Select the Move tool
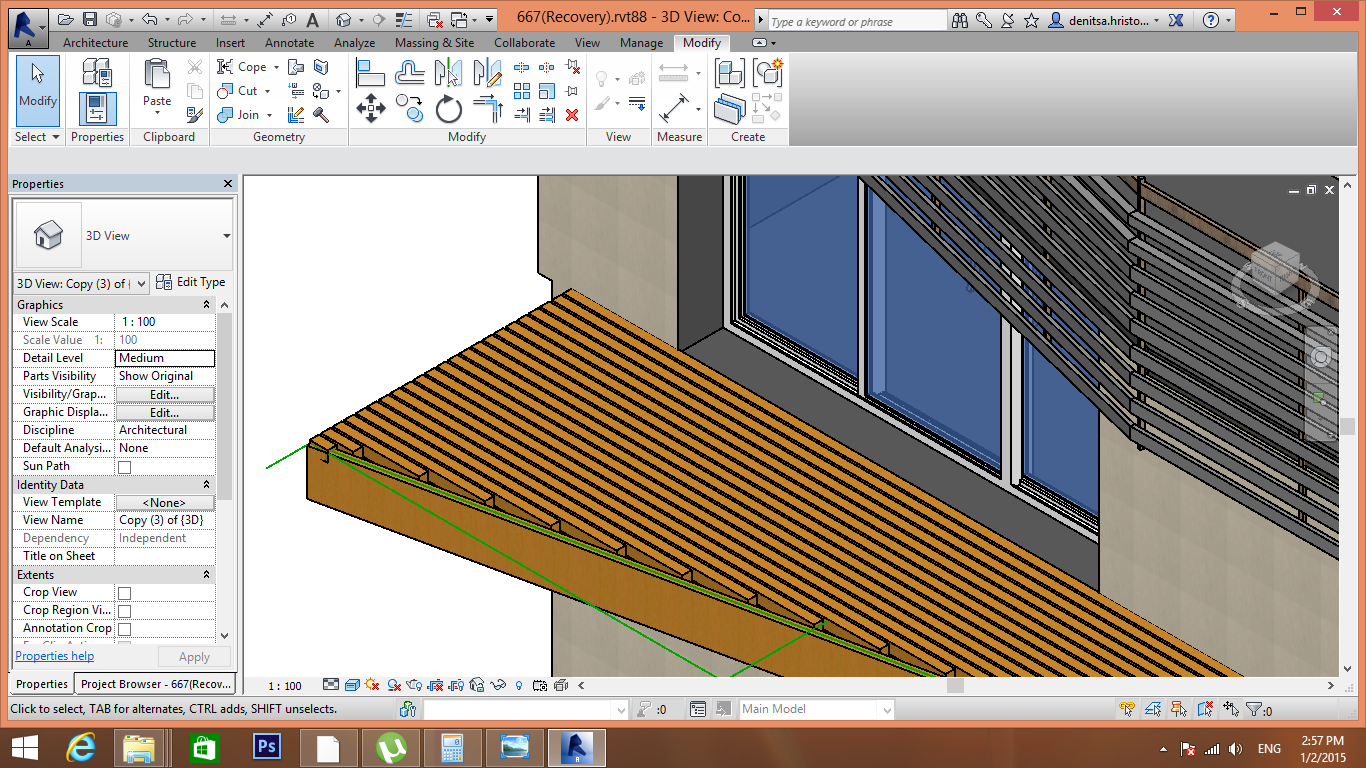This screenshot has height=768, width=1366. 370,110
